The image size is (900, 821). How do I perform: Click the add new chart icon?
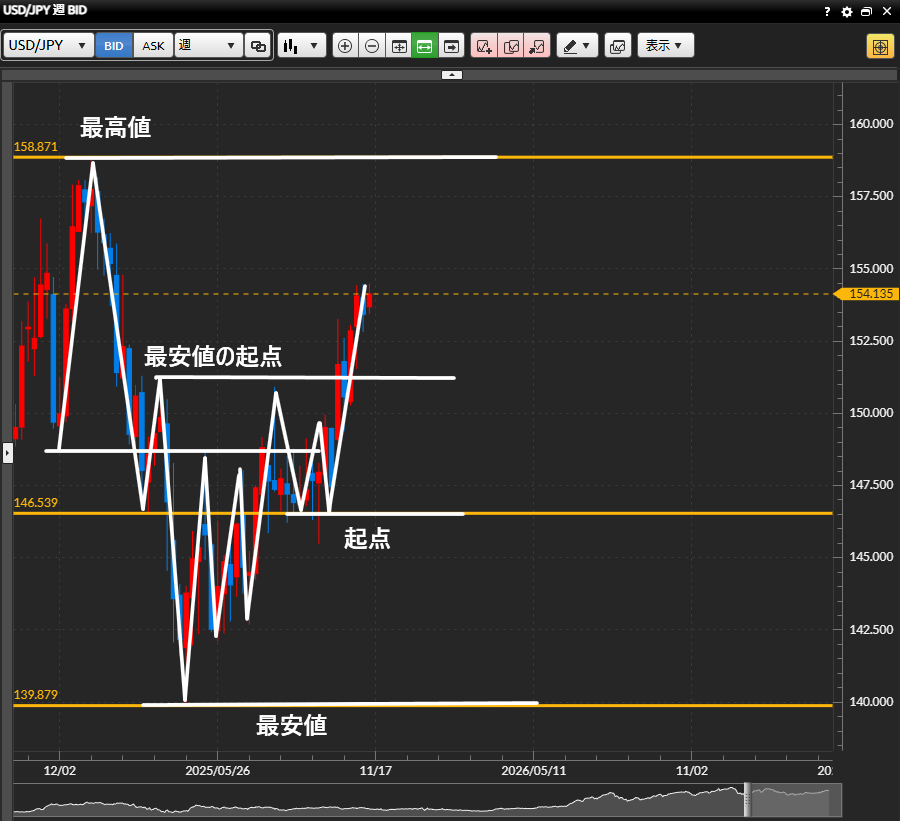tap(484, 46)
